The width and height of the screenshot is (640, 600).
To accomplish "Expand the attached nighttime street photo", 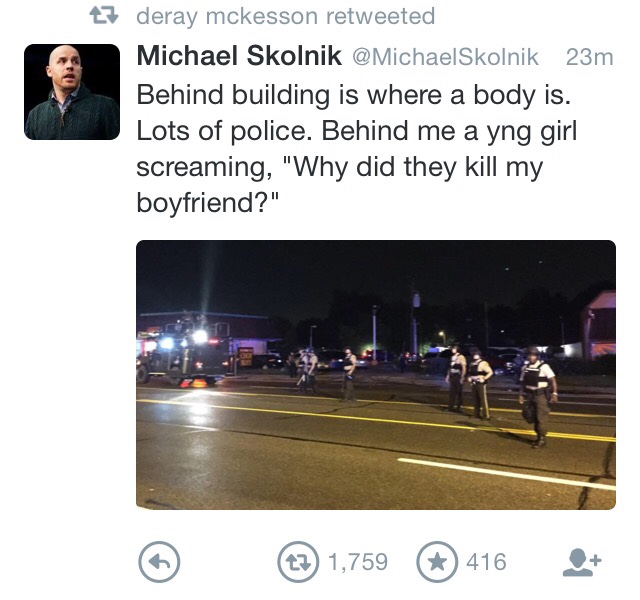I will (376, 375).
